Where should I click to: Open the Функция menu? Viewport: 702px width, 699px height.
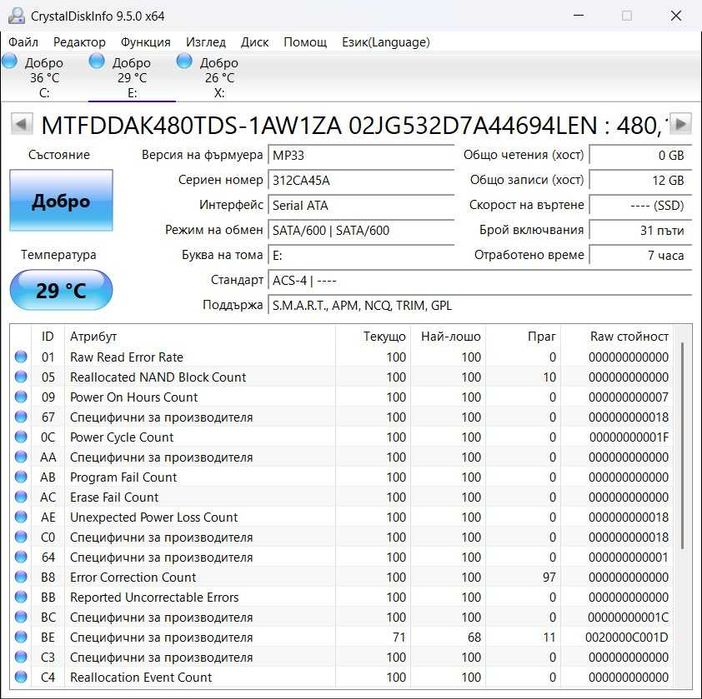[146, 42]
